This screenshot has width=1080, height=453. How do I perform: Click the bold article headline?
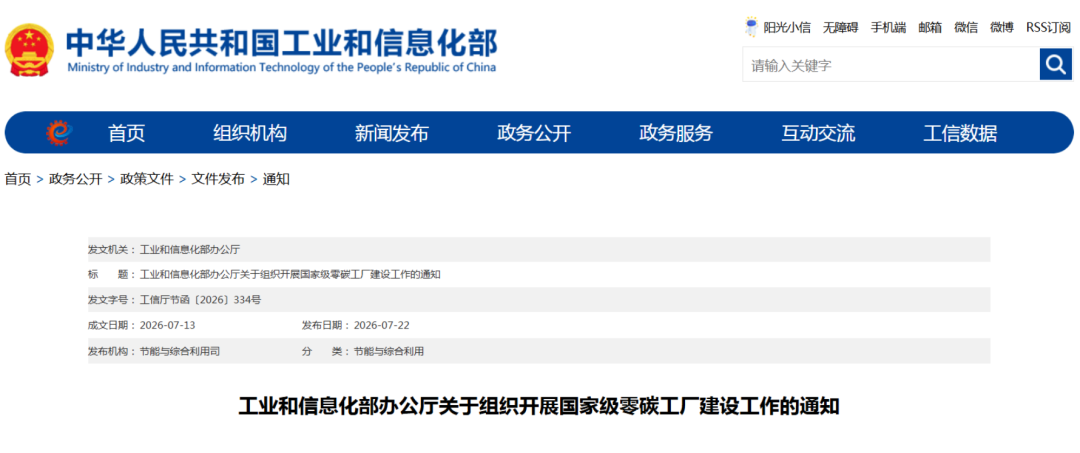click(539, 405)
